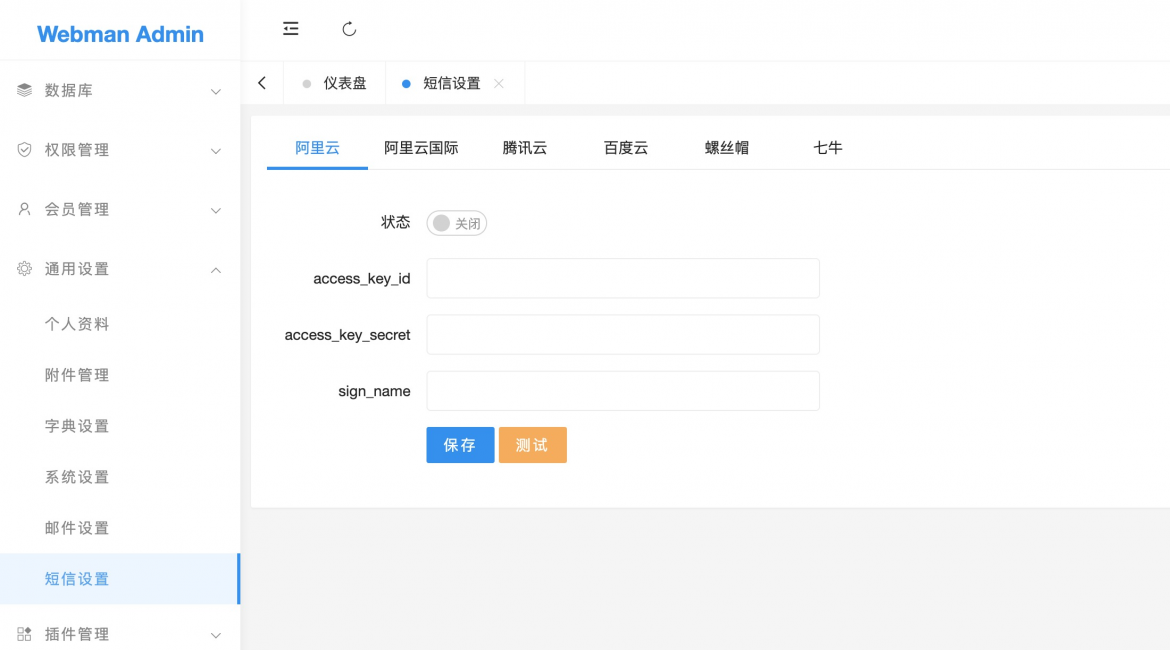Switch to the 阿里云国际 tab
Image resolution: width=1170 pixels, height=650 pixels.
(421, 148)
